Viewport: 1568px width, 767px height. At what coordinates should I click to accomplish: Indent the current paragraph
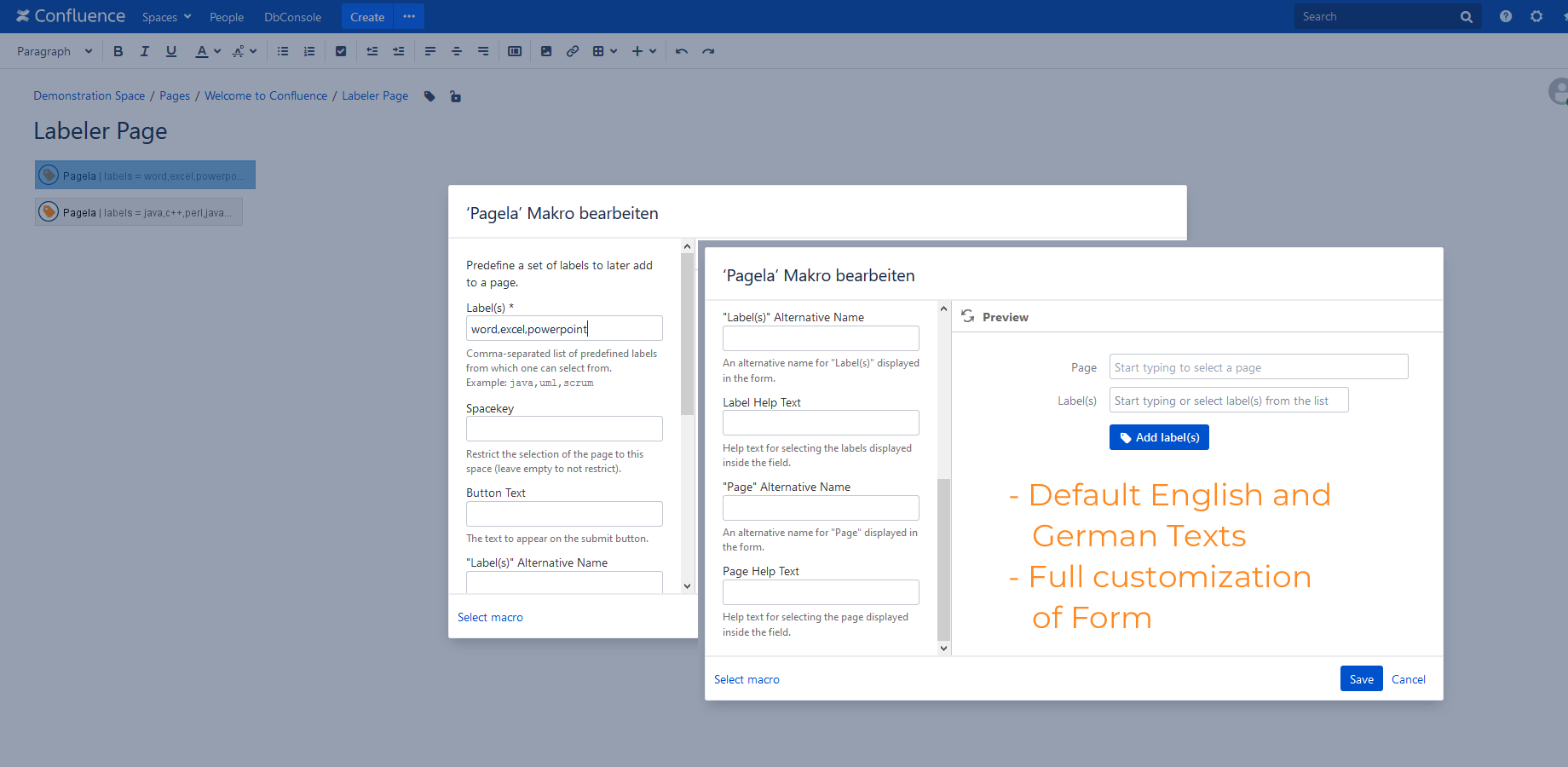pos(399,51)
